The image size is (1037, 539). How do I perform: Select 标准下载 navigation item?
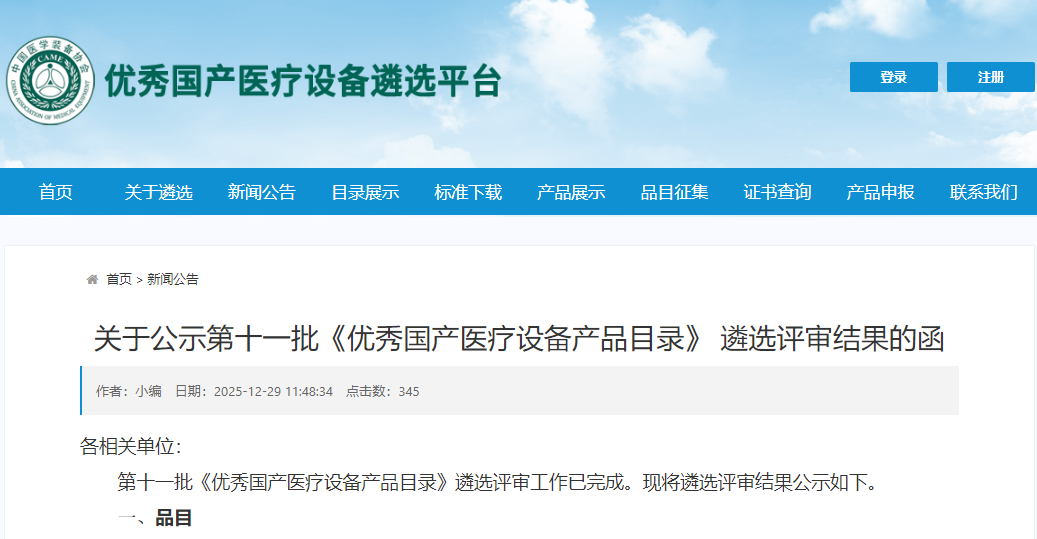point(468,192)
